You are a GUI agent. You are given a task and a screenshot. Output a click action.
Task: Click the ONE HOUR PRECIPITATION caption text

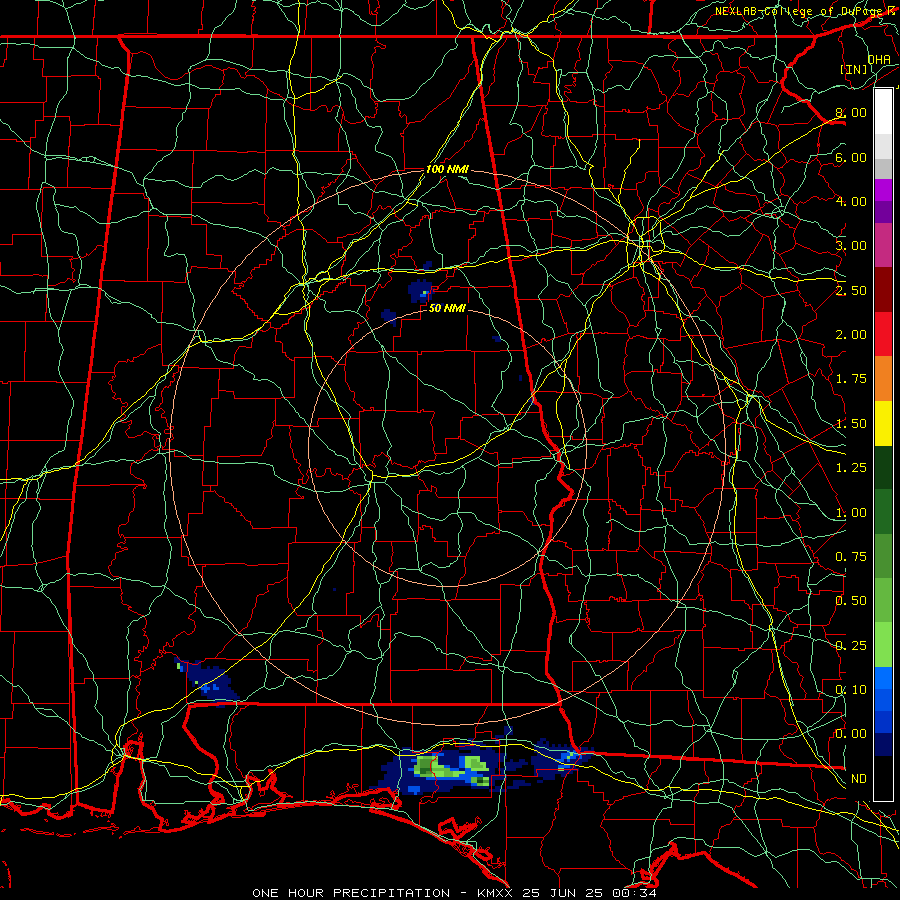(x=351, y=893)
